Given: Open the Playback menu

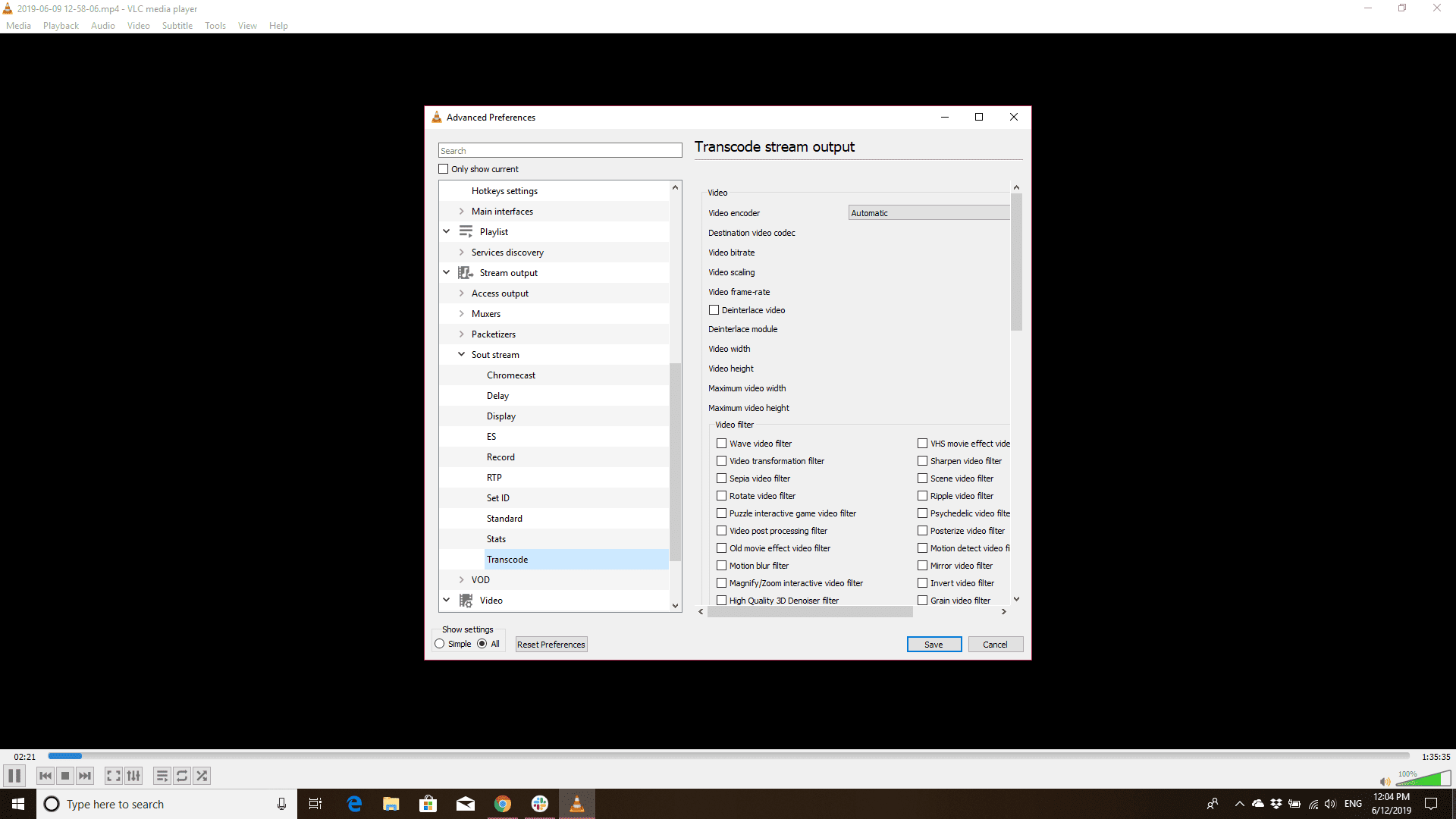Looking at the screenshot, I should point(61,26).
